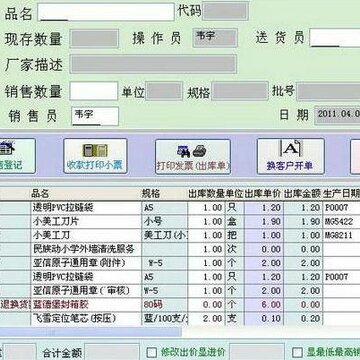Click the 规格 field next to 单位
360x360 pixels.
click(x=240, y=91)
